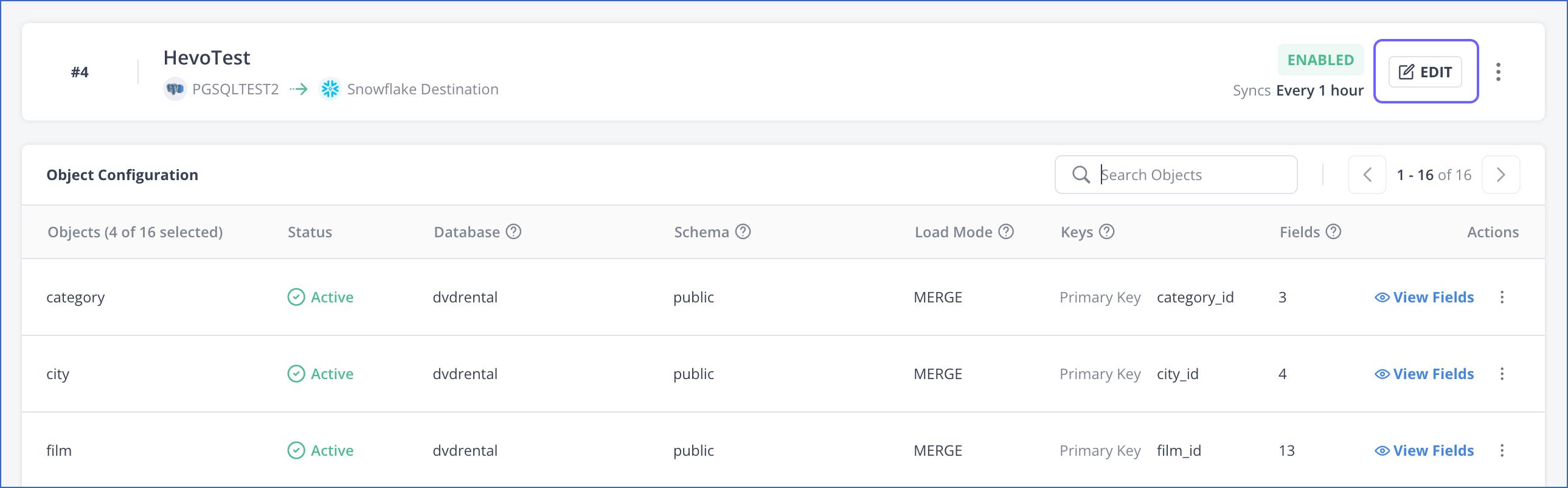View fields for the category object
The image size is (1568, 488).
click(1424, 298)
